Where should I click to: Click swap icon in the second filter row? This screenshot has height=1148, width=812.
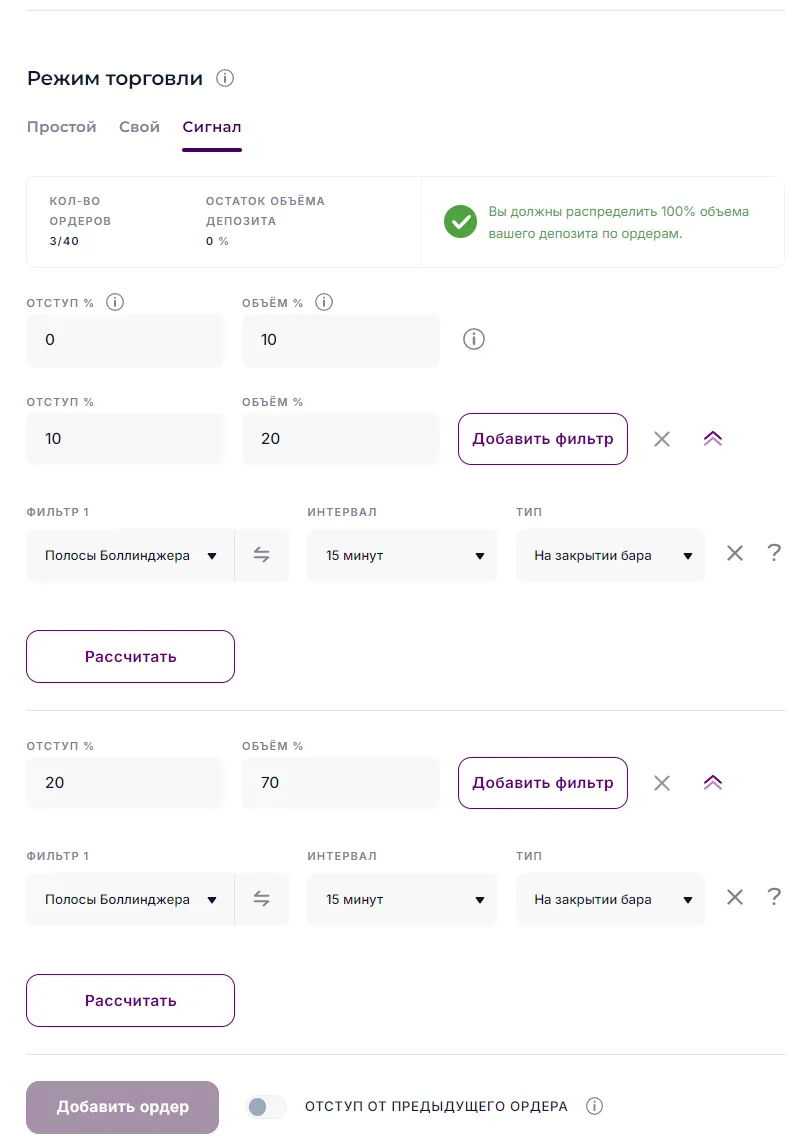pos(262,898)
